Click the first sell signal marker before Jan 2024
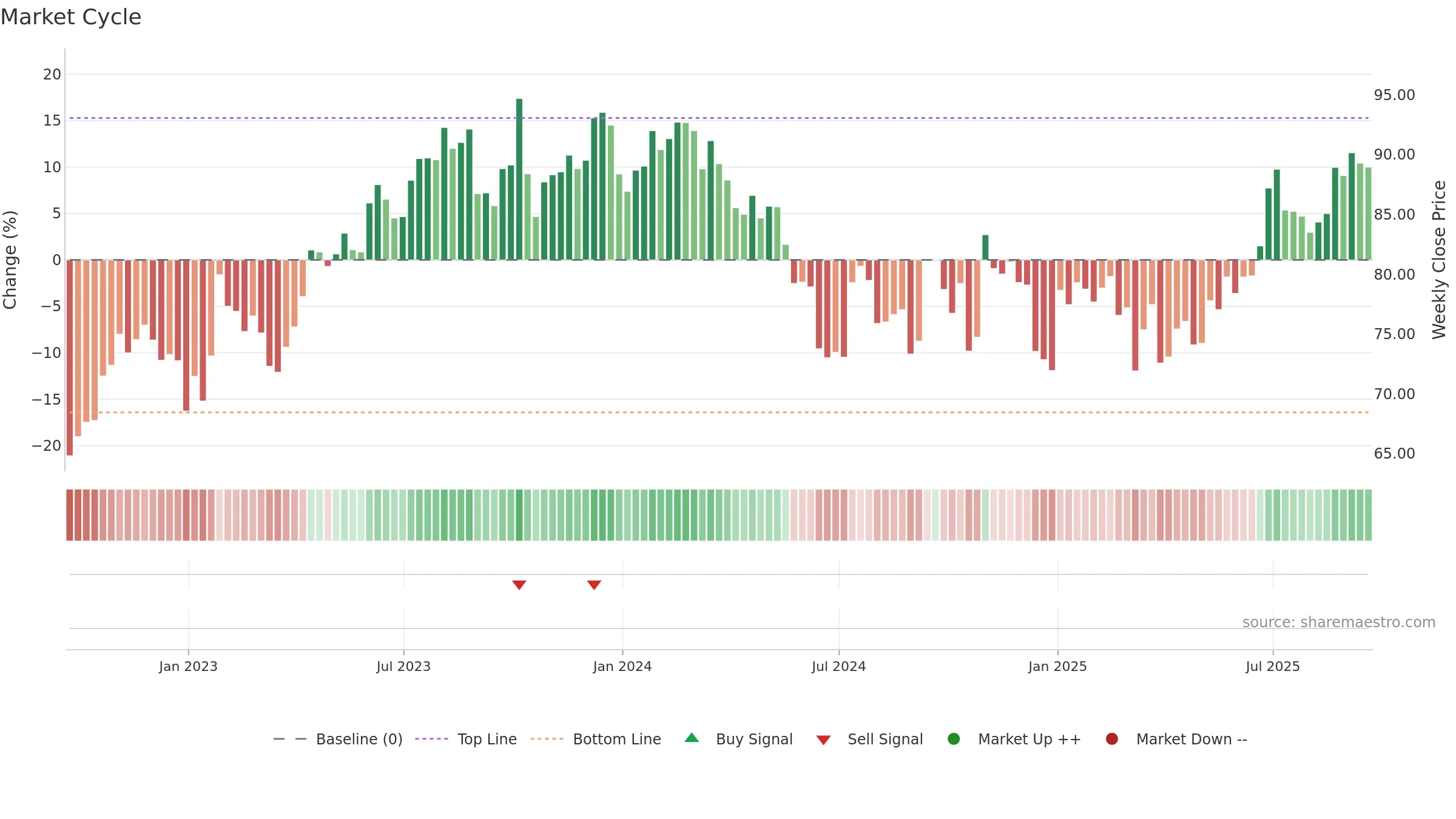This screenshot has width=1456, height=819. click(x=519, y=585)
